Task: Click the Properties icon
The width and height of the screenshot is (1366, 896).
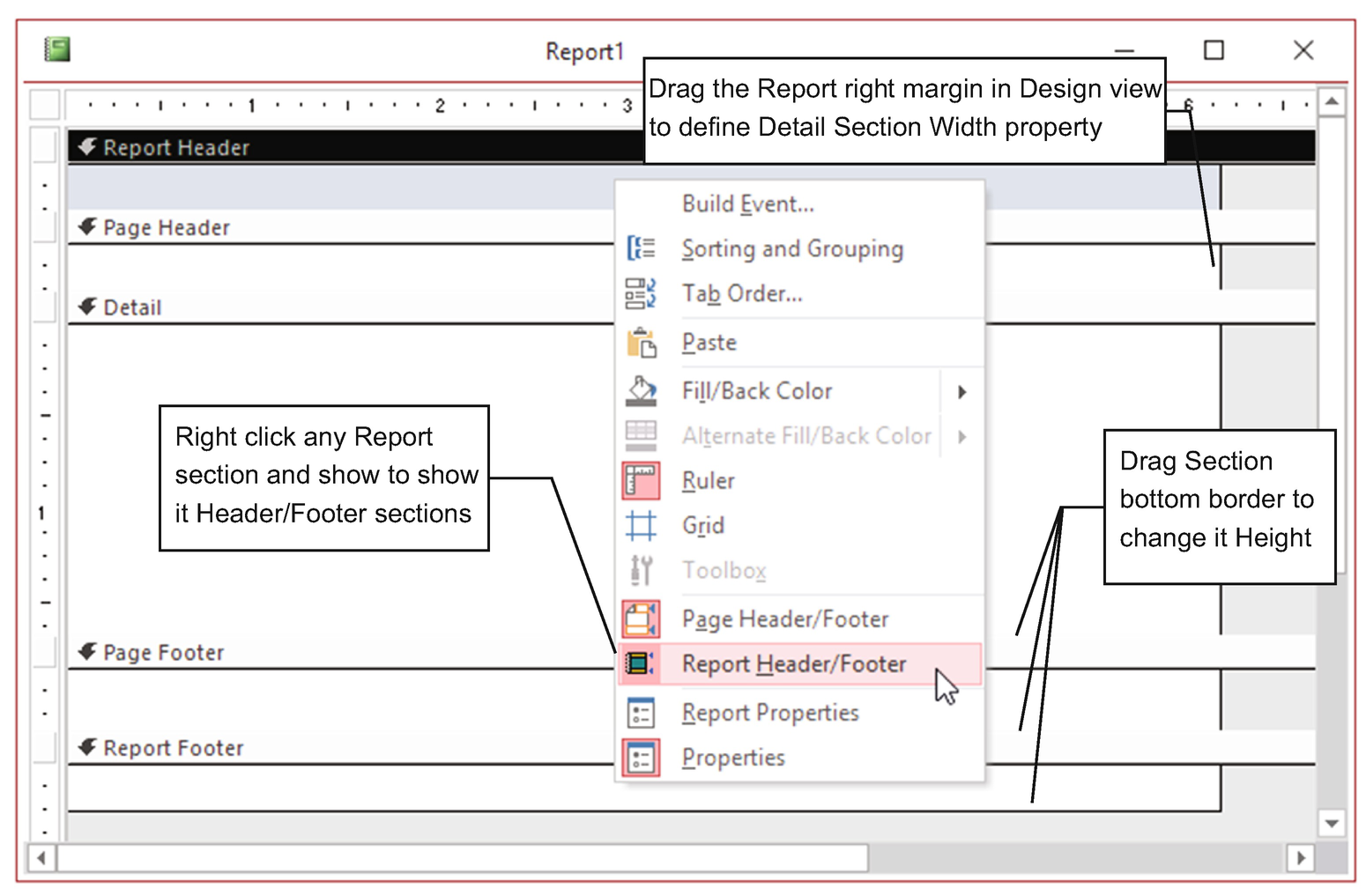Action: [641, 757]
